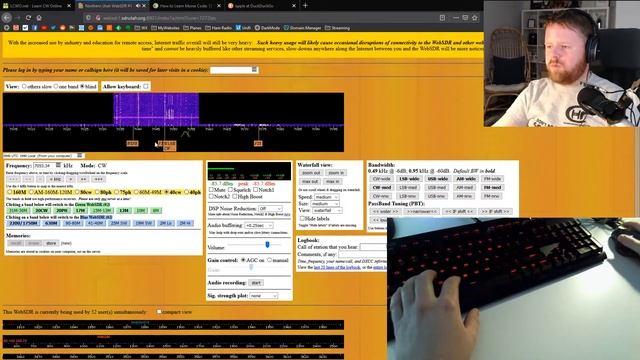The width and height of the screenshot is (640, 360).
Task: Open the Audio buffering dropdown
Action: (x=258, y=225)
